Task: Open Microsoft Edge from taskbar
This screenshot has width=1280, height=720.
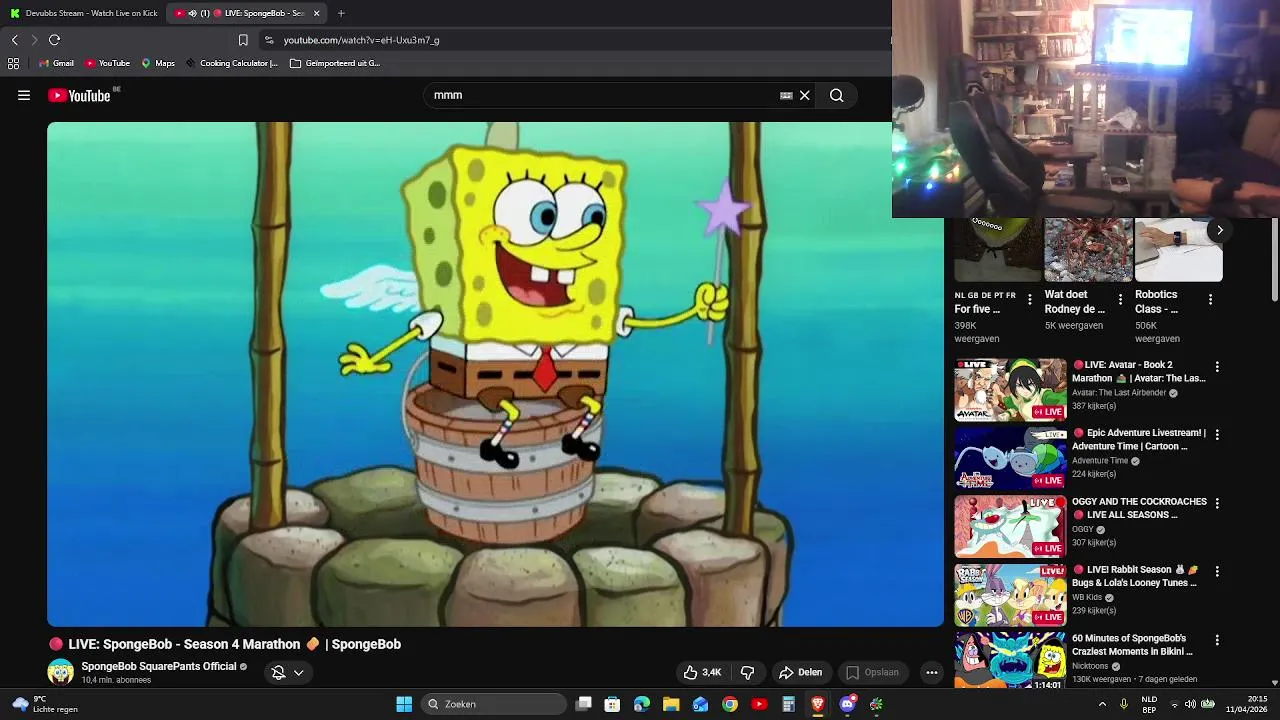Action: coord(642,704)
